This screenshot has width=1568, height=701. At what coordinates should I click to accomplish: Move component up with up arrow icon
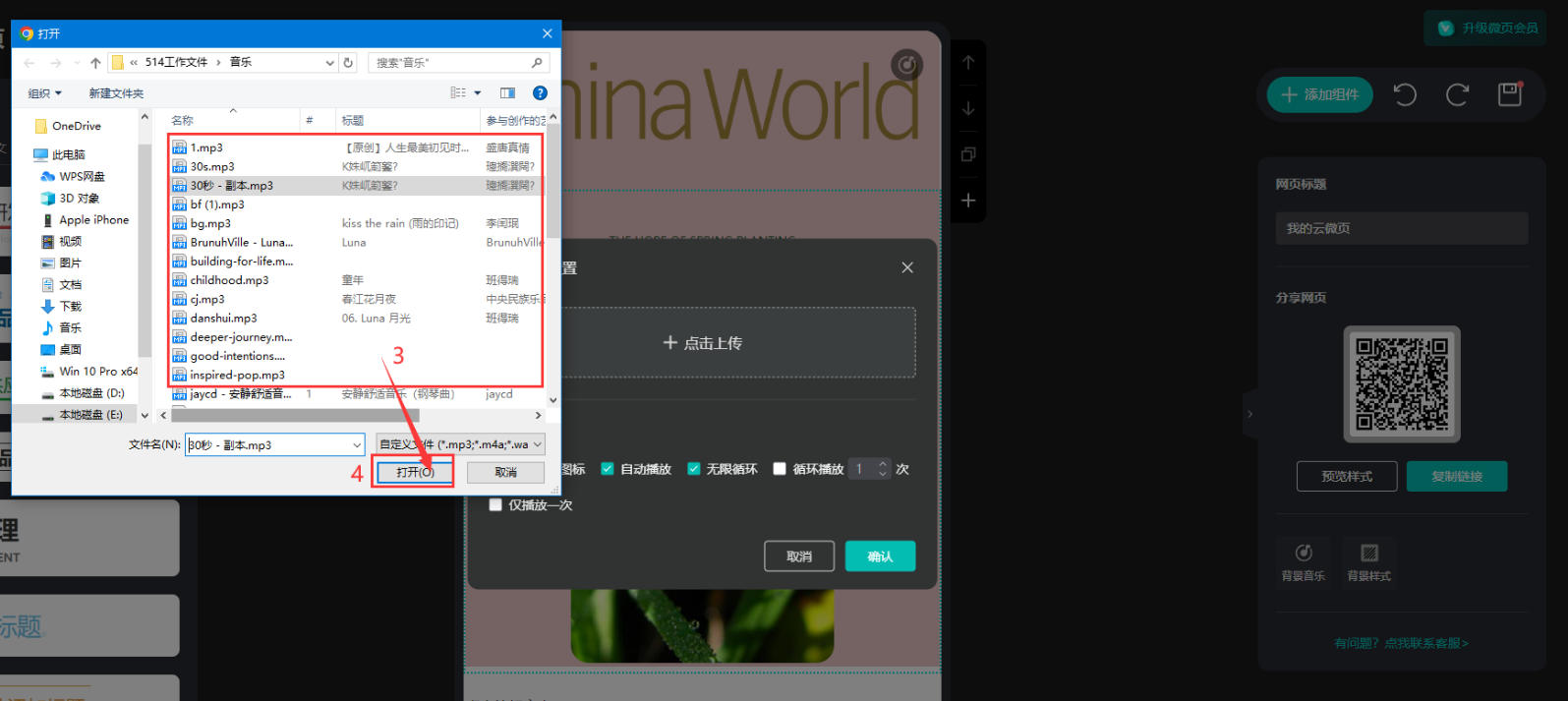tap(968, 63)
